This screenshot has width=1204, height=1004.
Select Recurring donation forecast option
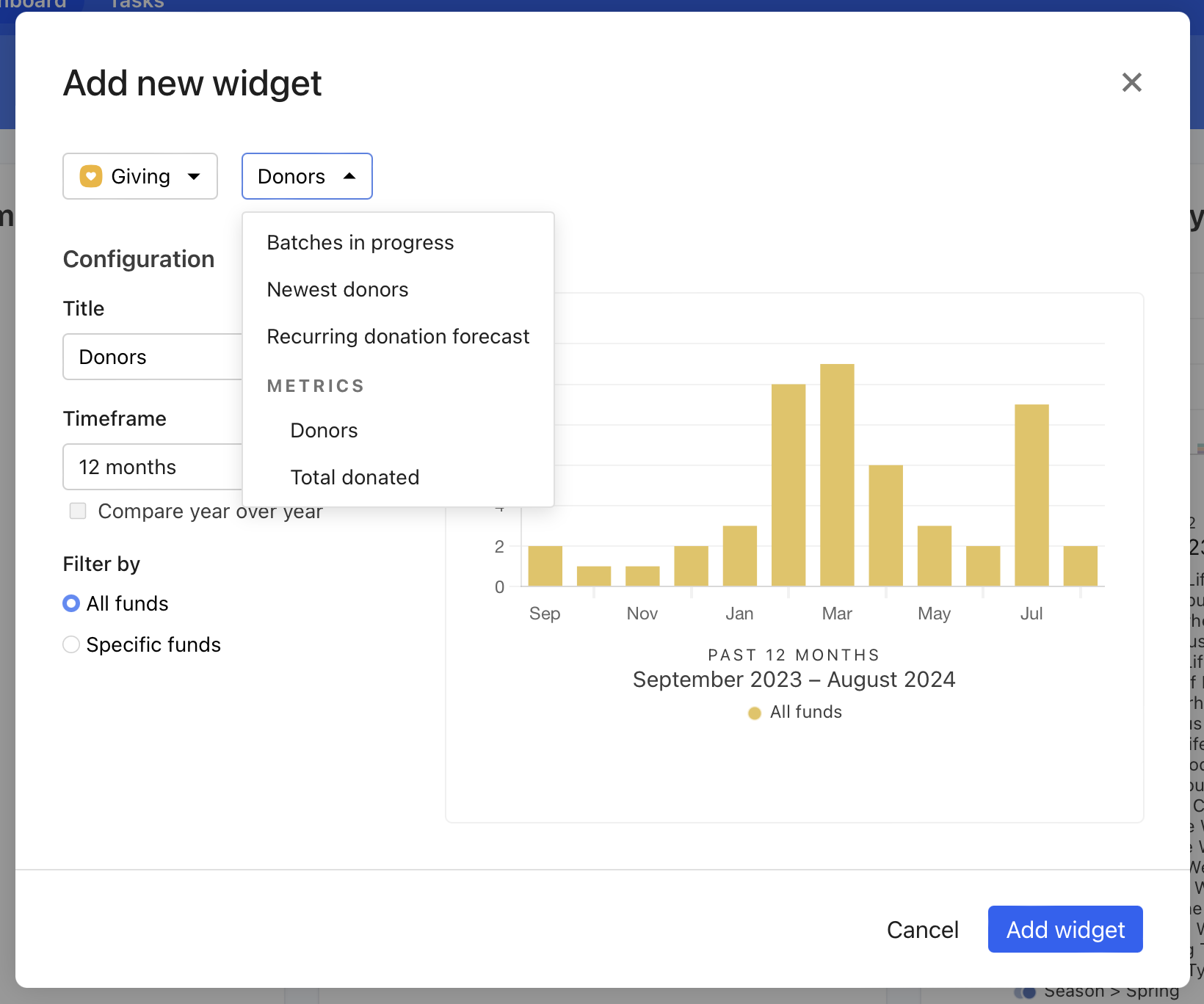(398, 337)
